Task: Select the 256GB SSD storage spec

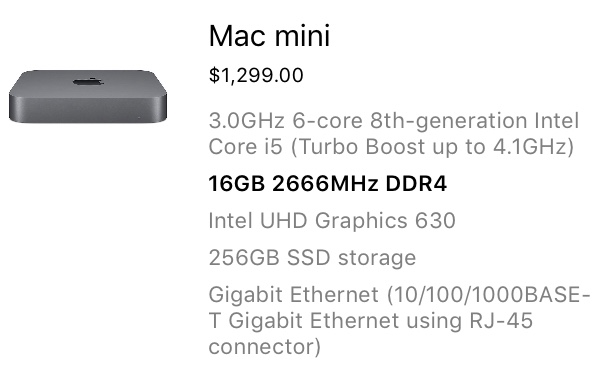Action: [x=312, y=258]
